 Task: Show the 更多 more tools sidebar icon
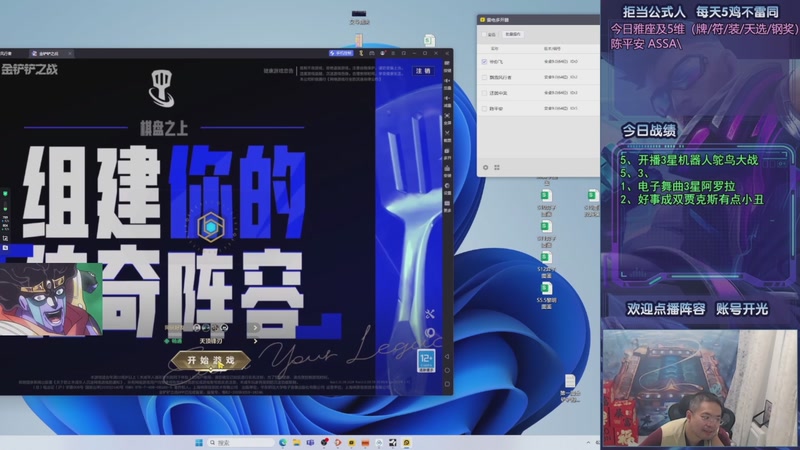pyautogui.click(x=447, y=206)
